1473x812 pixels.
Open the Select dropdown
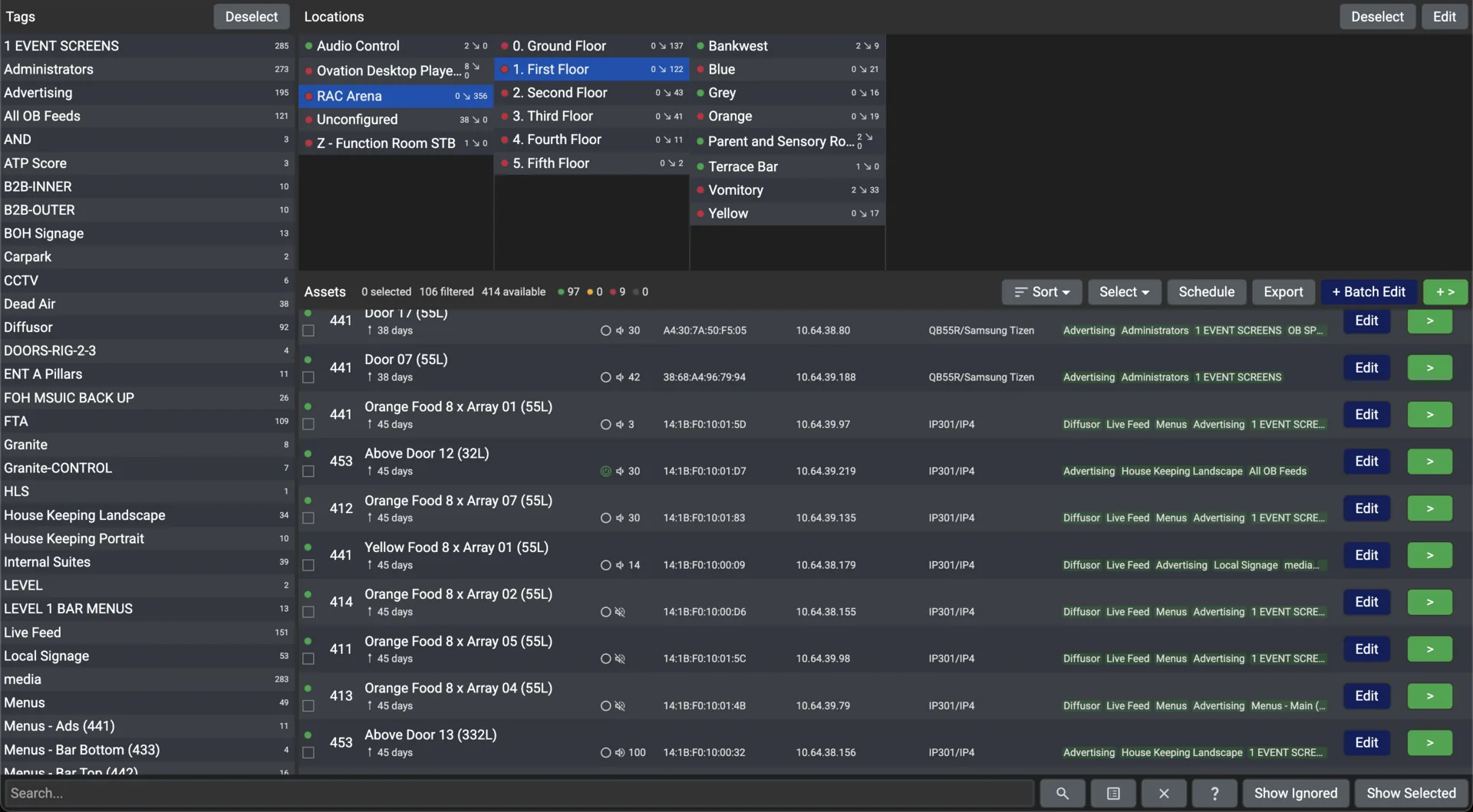[x=1124, y=292]
